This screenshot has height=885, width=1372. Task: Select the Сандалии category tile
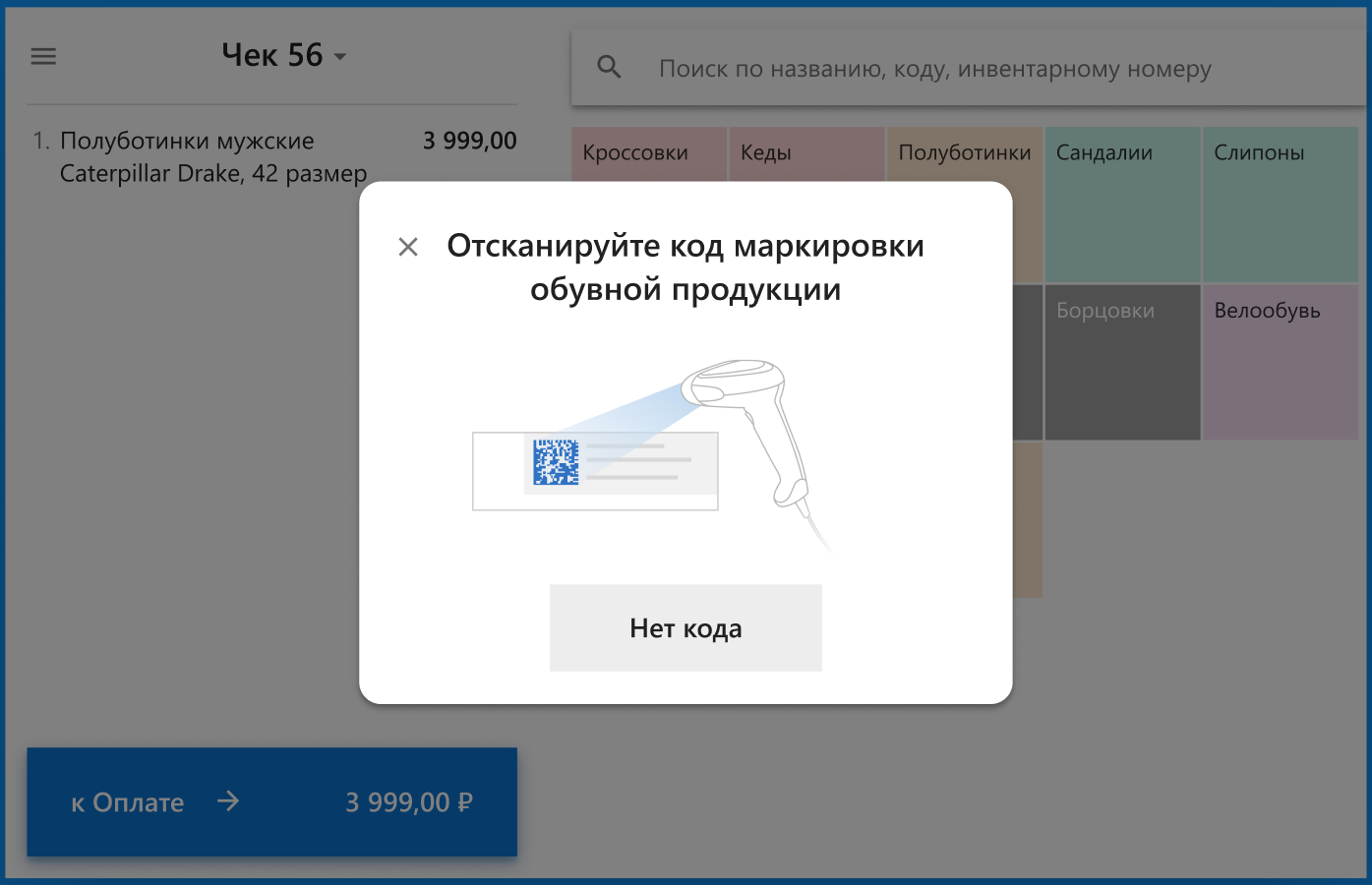(x=1122, y=205)
